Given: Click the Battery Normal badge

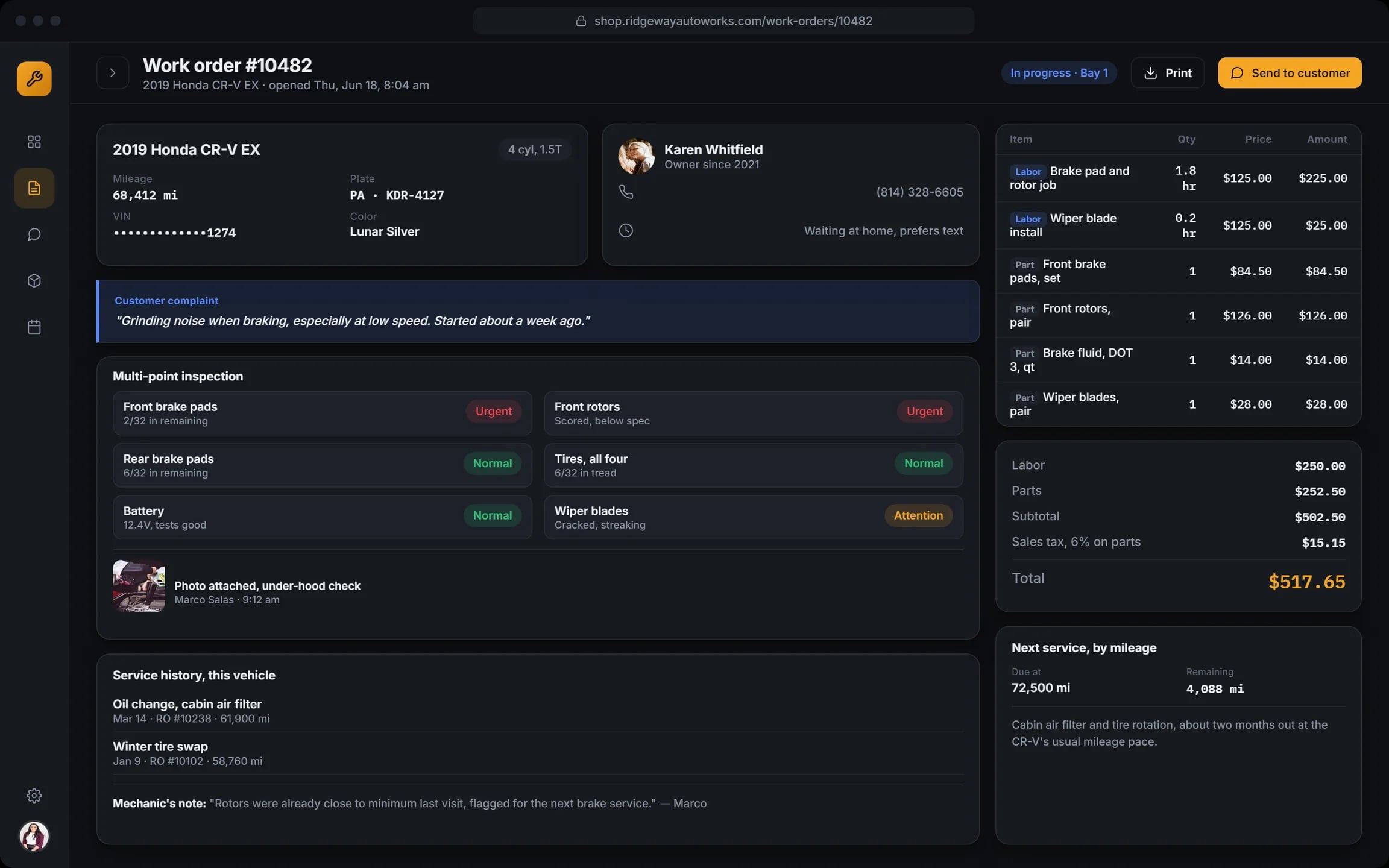Looking at the screenshot, I should [492, 515].
